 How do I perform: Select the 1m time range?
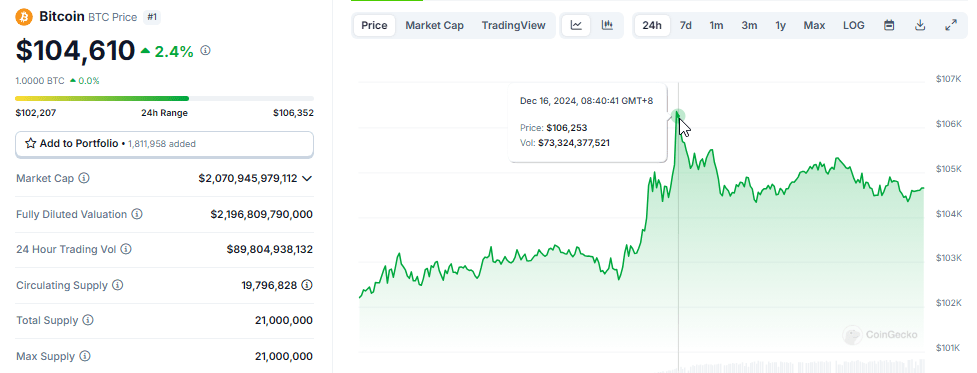(717, 26)
